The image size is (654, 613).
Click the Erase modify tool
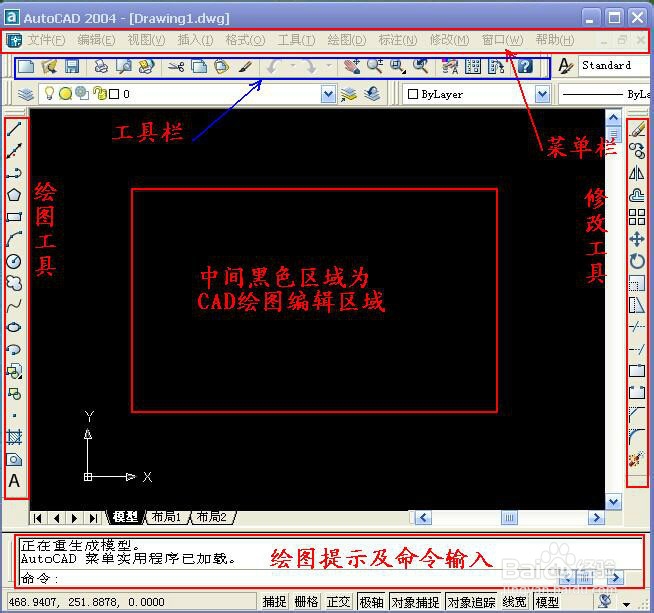(637, 129)
